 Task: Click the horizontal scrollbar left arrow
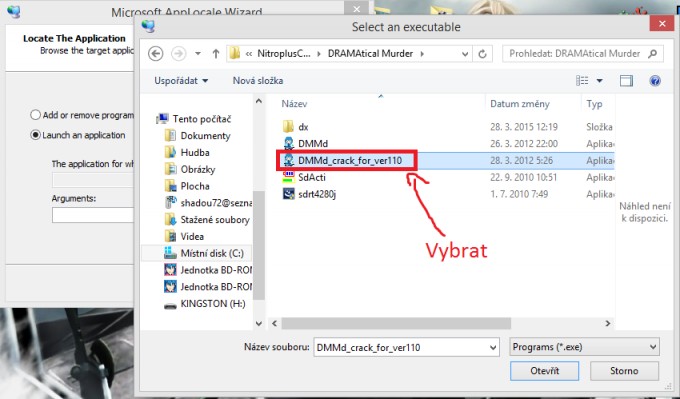click(x=274, y=324)
